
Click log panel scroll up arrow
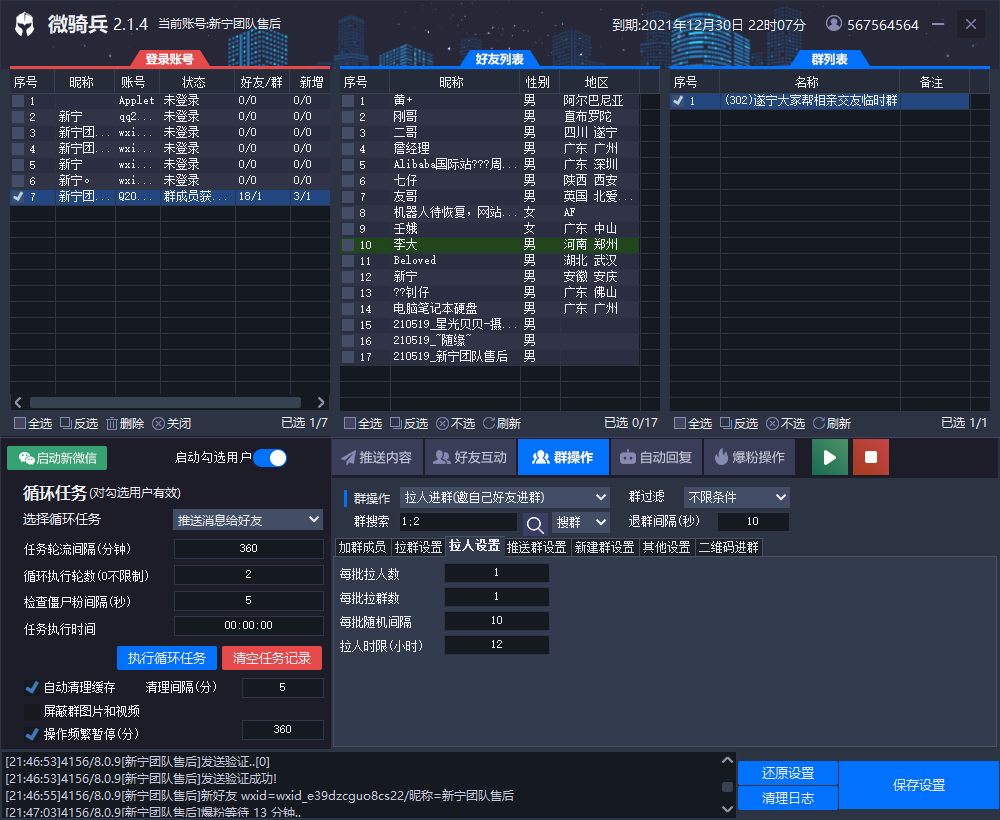(x=727, y=761)
